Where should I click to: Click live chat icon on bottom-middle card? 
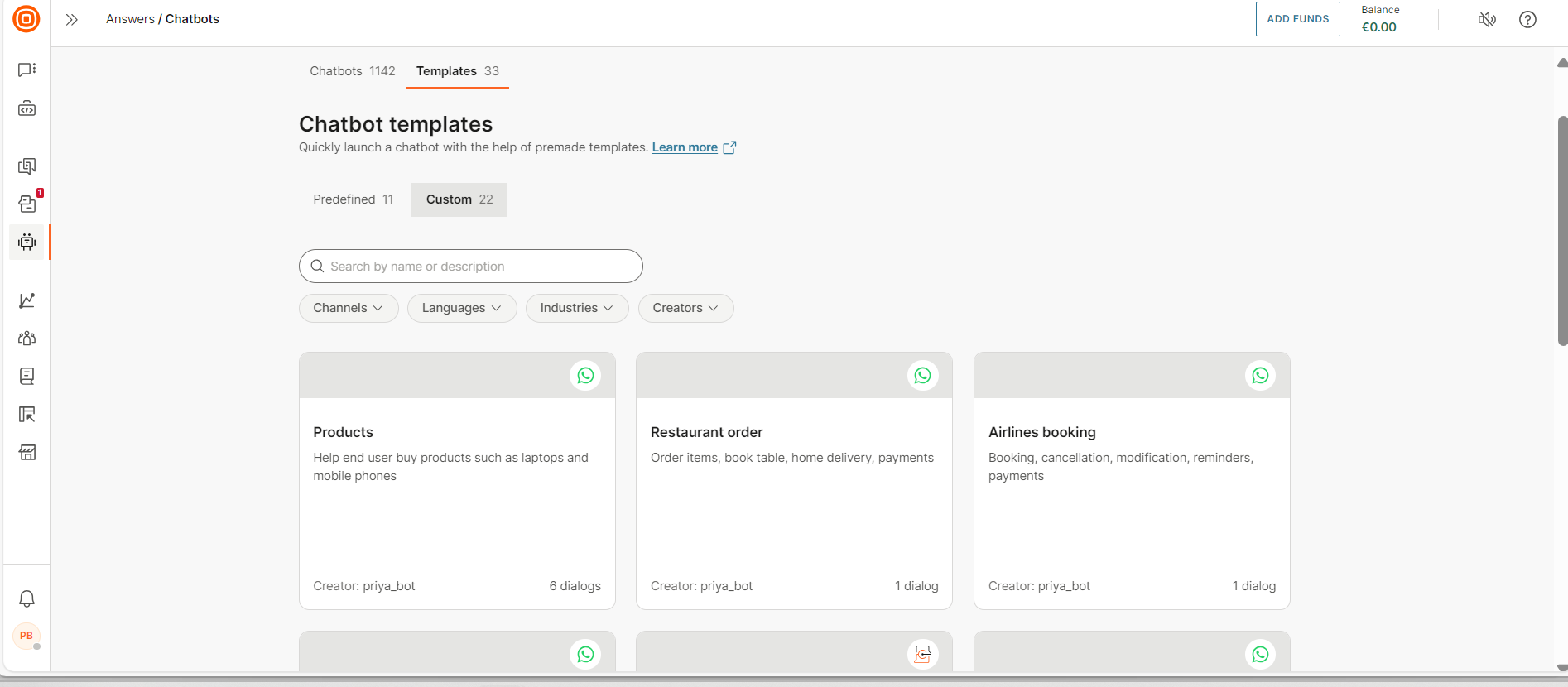[922, 655]
